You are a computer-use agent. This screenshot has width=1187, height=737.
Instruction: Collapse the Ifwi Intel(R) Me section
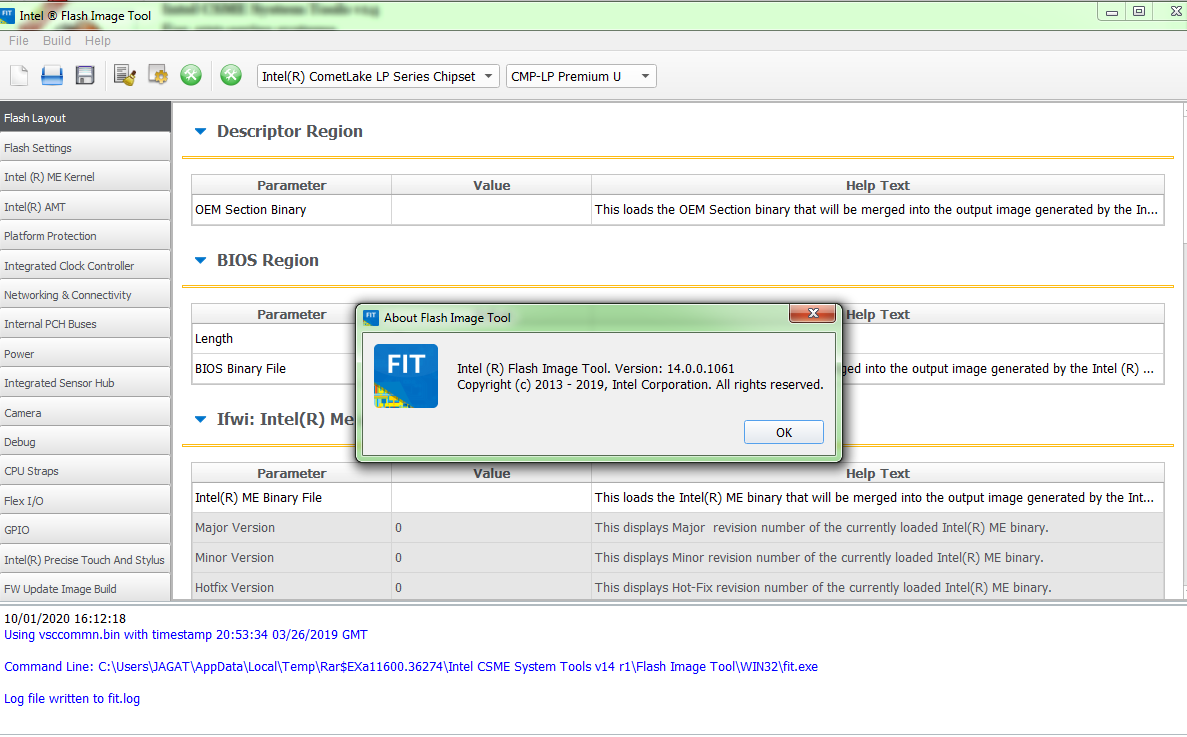coord(201,419)
